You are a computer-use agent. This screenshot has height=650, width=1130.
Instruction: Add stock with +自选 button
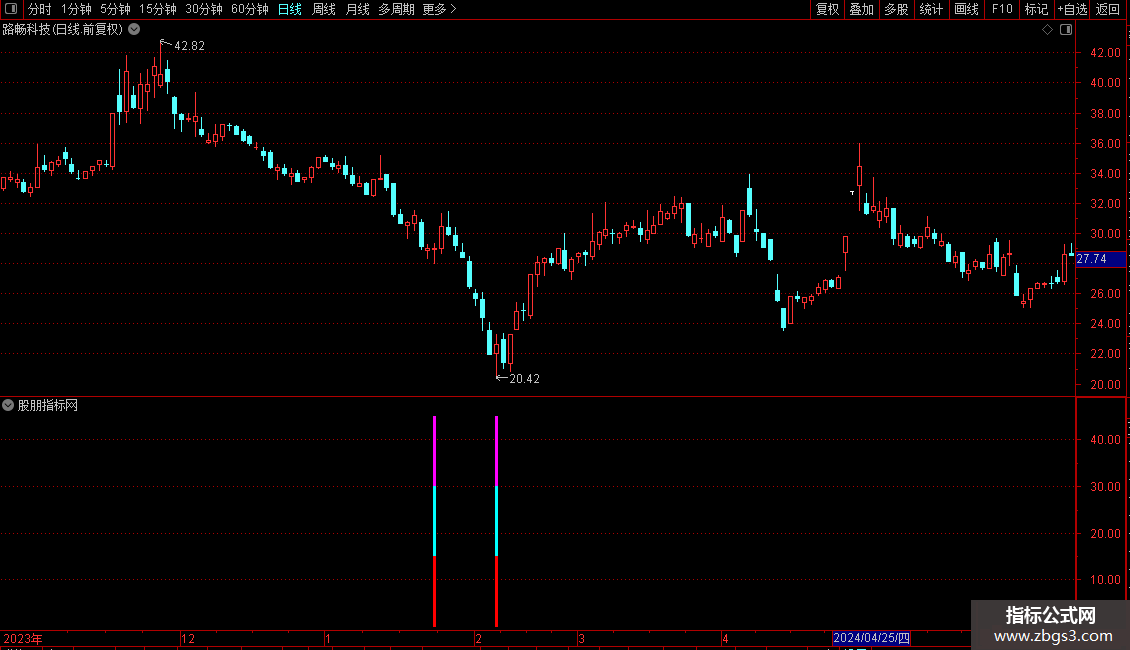[1072, 9]
